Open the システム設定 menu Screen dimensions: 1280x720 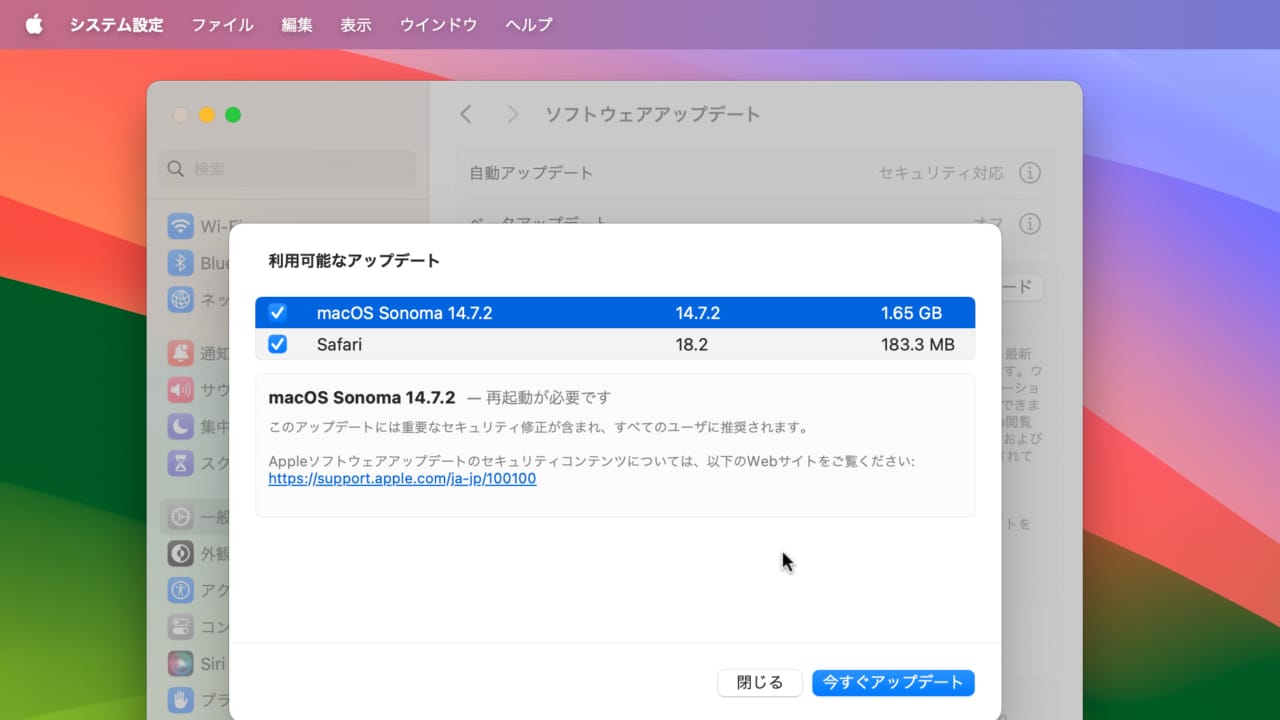click(116, 25)
